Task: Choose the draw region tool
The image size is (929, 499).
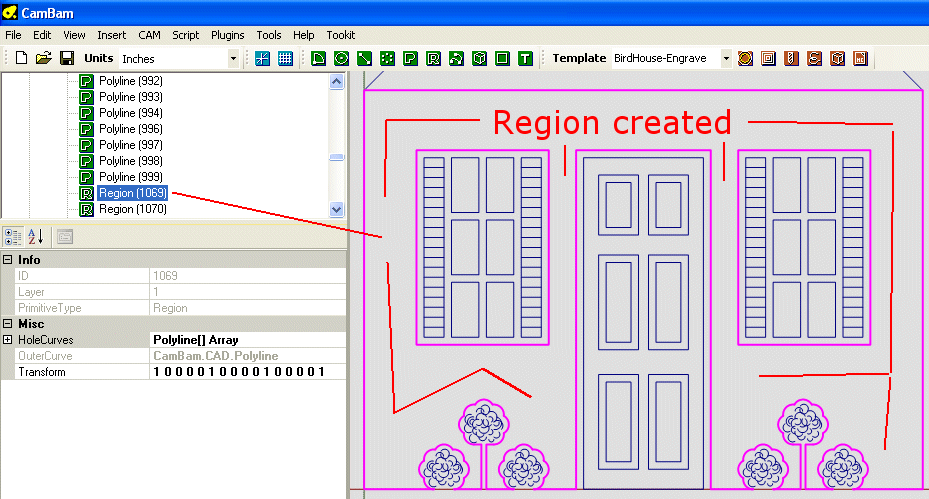Action: click(433, 58)
